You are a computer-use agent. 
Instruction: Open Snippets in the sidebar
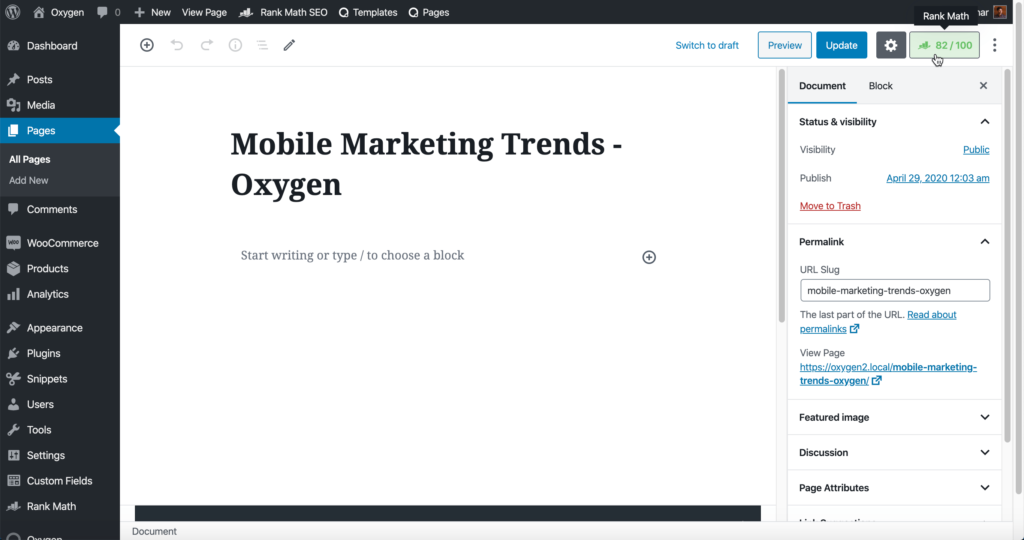pos(59,379)
